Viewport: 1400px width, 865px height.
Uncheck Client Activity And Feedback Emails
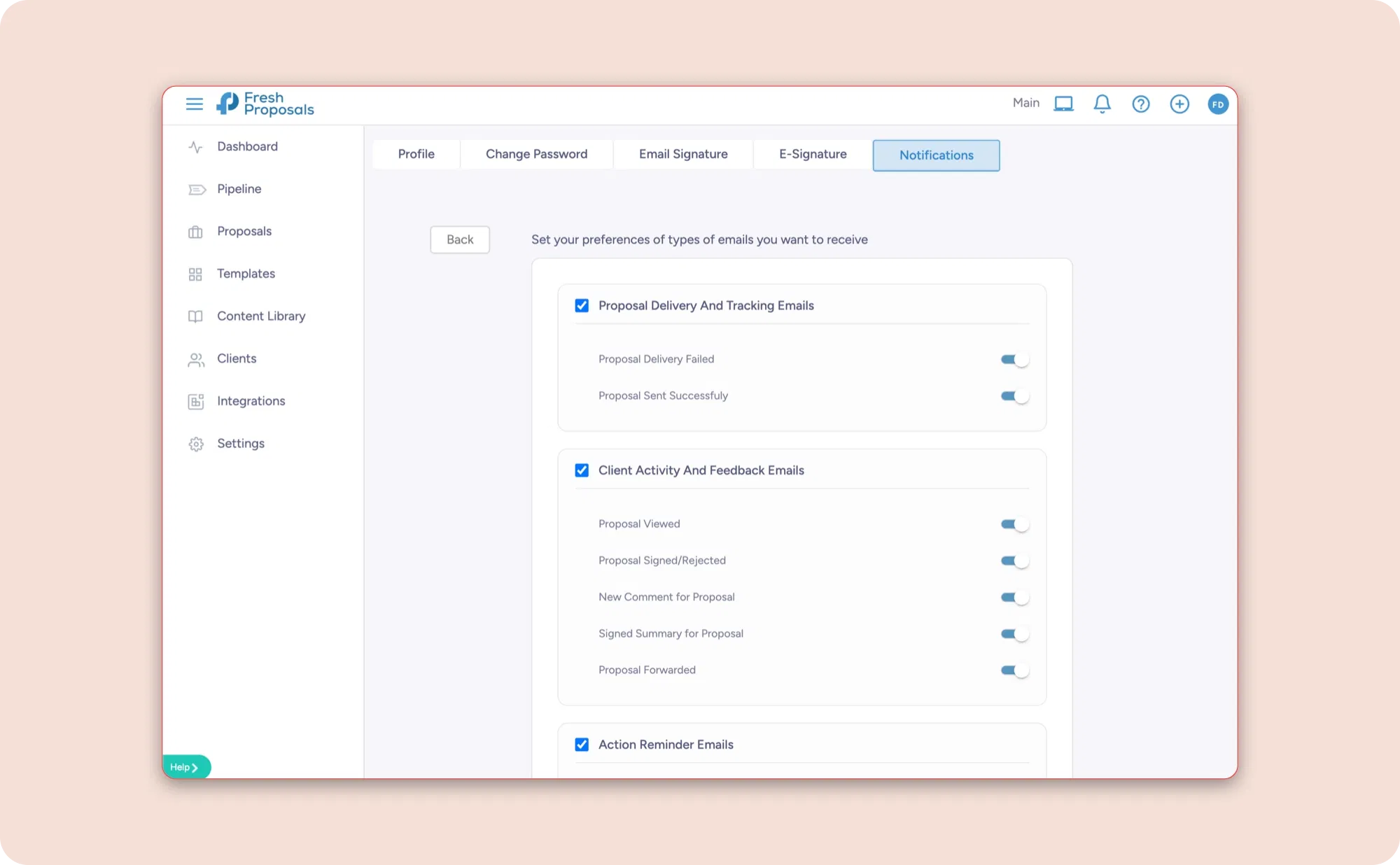coord(582,470)
